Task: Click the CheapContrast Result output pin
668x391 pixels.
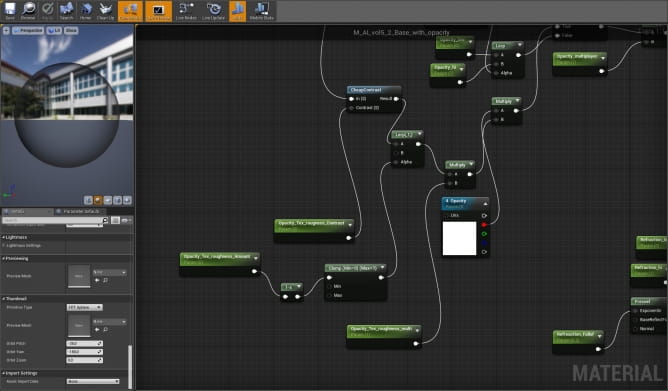Action: [x=396, y=99]
